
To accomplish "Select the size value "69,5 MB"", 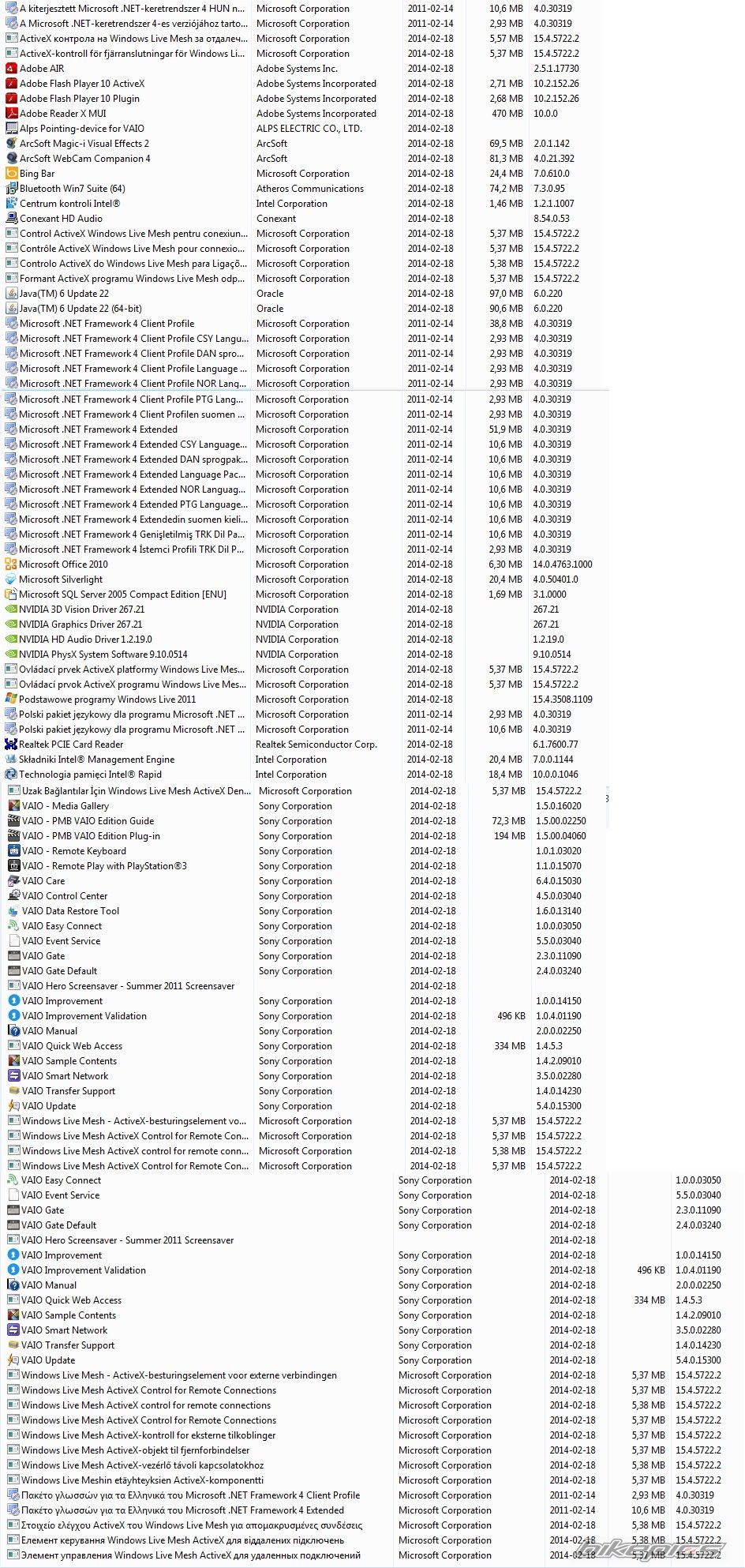I will point(507,144).
